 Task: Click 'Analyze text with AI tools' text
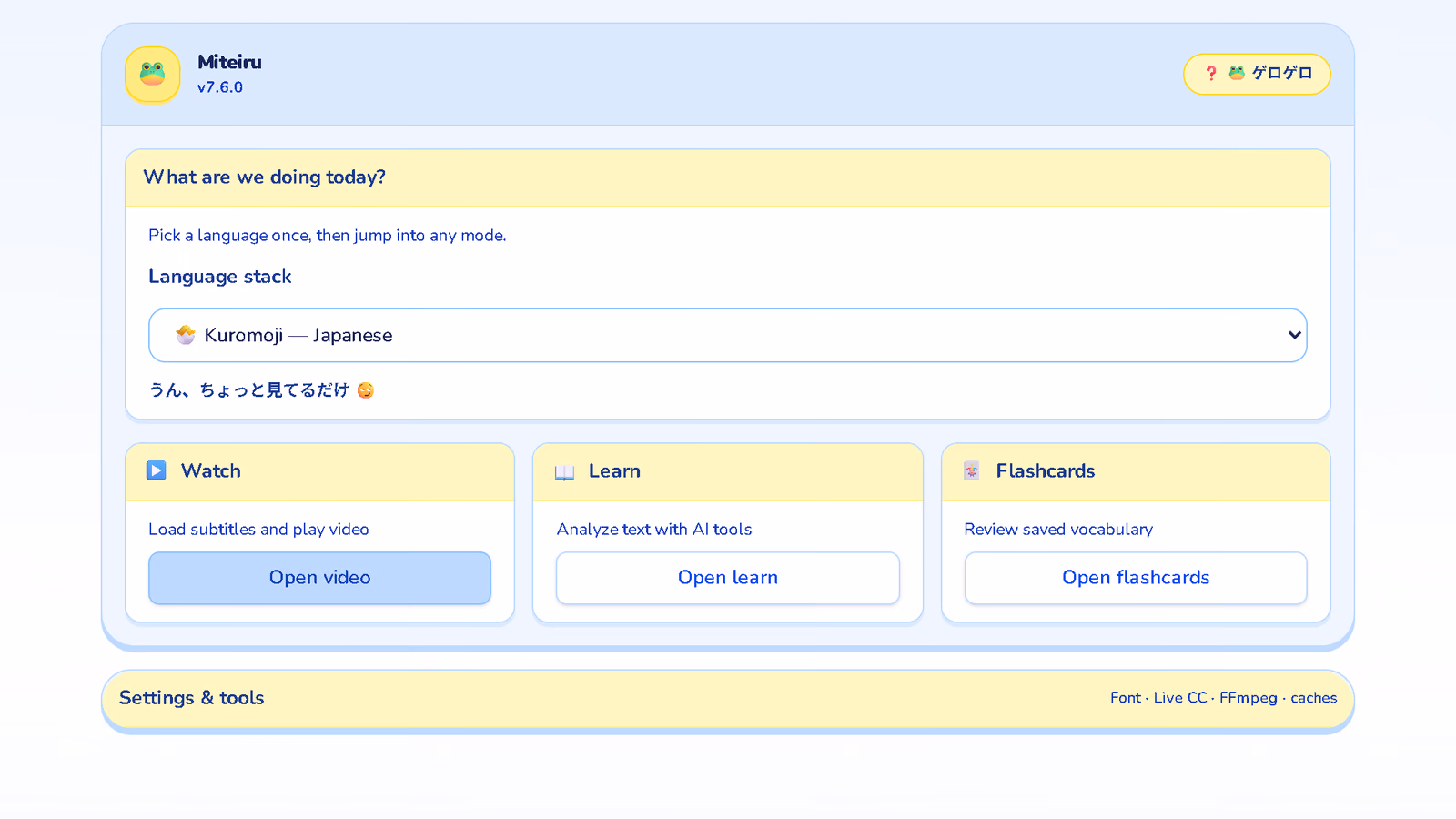point(654,530)
